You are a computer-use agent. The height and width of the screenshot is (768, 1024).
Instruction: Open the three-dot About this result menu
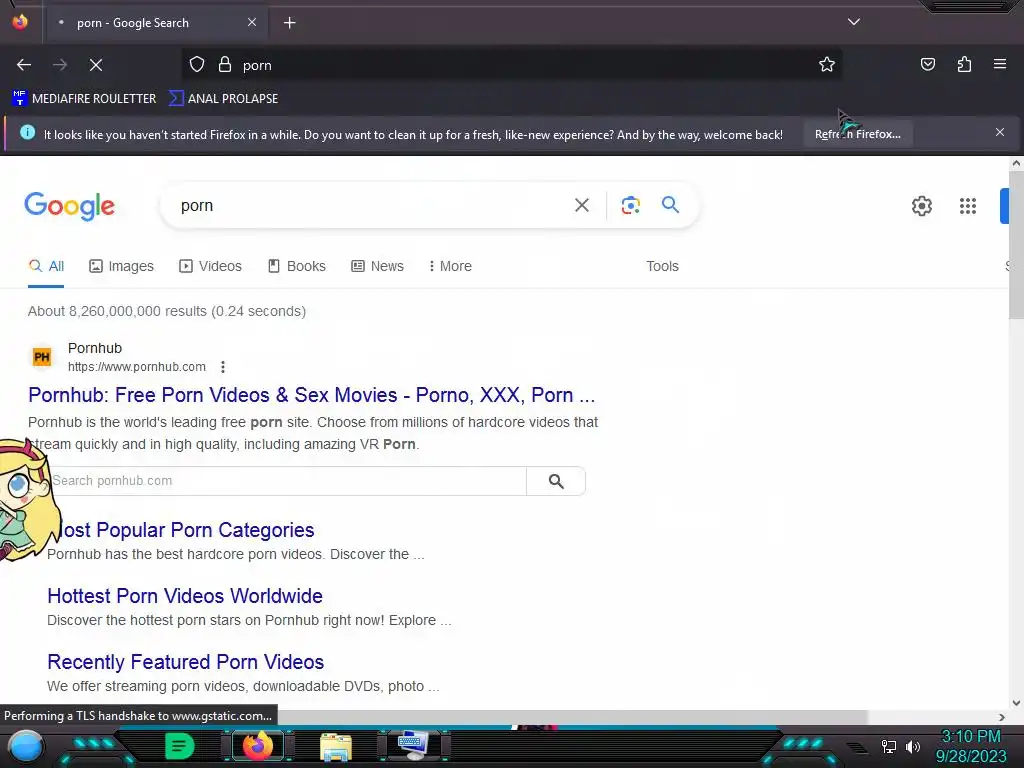pyautogui.click(x=223, y=367)
